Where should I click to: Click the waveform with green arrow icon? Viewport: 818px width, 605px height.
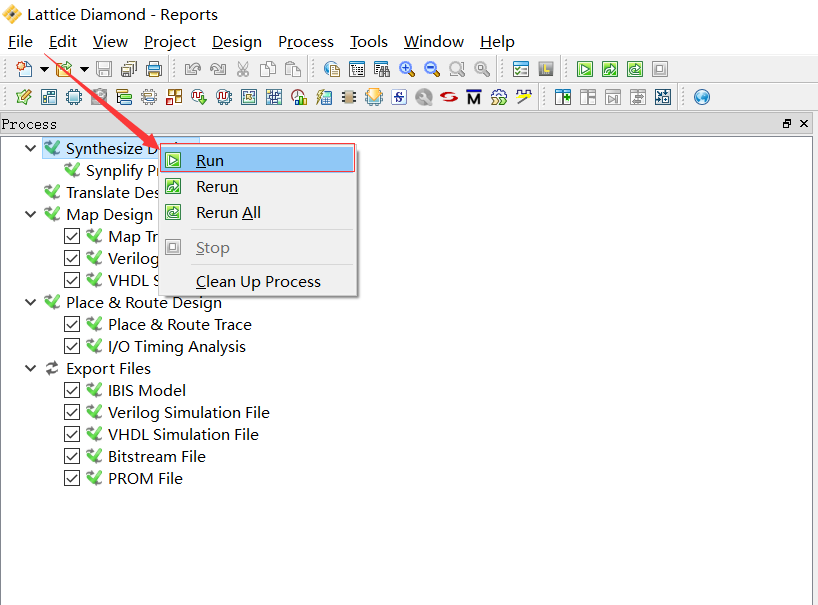199,97
